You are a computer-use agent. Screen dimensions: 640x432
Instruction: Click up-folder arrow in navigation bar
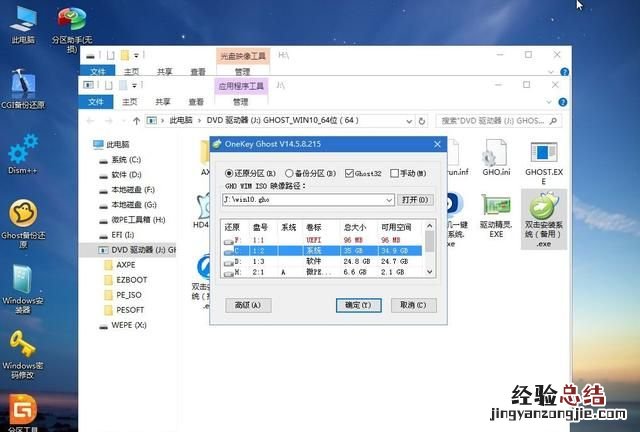point(136,120)
